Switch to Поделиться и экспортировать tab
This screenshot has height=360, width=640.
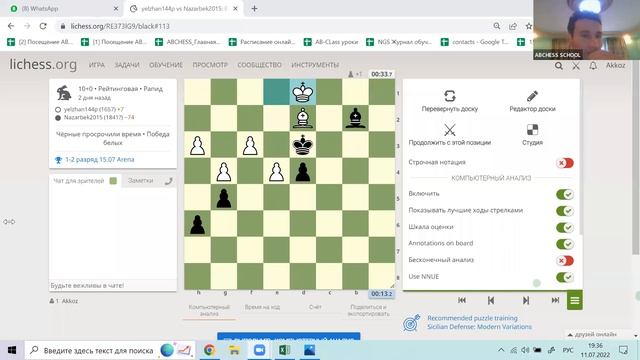coord(368,310)
